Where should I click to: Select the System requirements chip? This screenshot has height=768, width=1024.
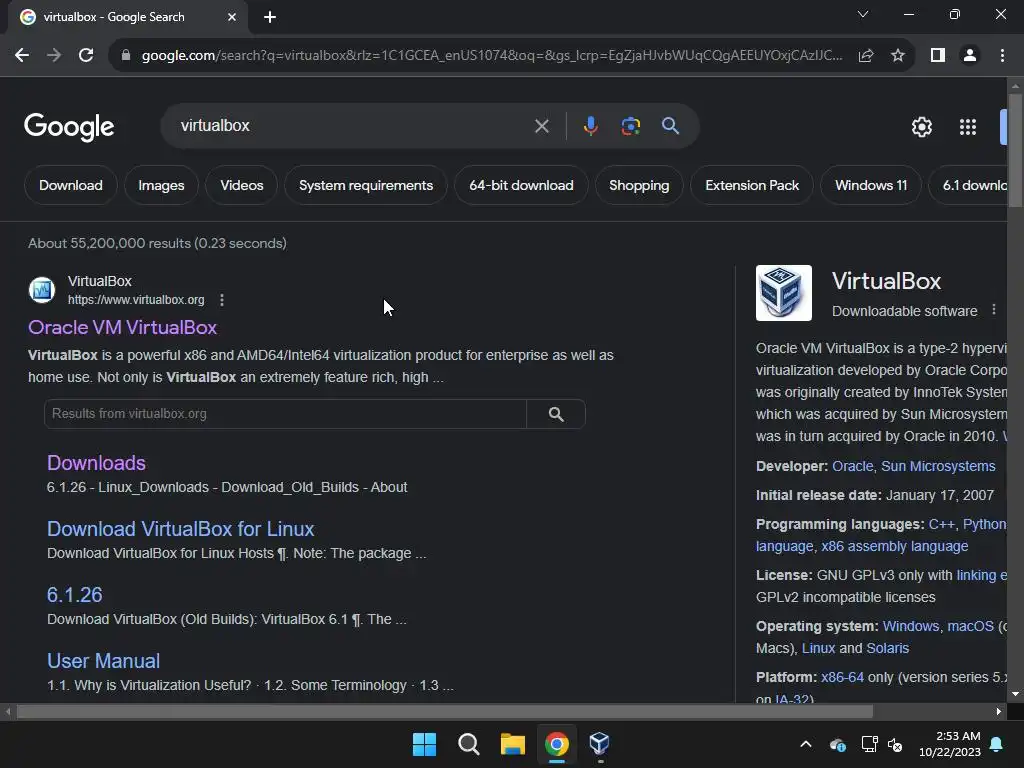[366, 185]
